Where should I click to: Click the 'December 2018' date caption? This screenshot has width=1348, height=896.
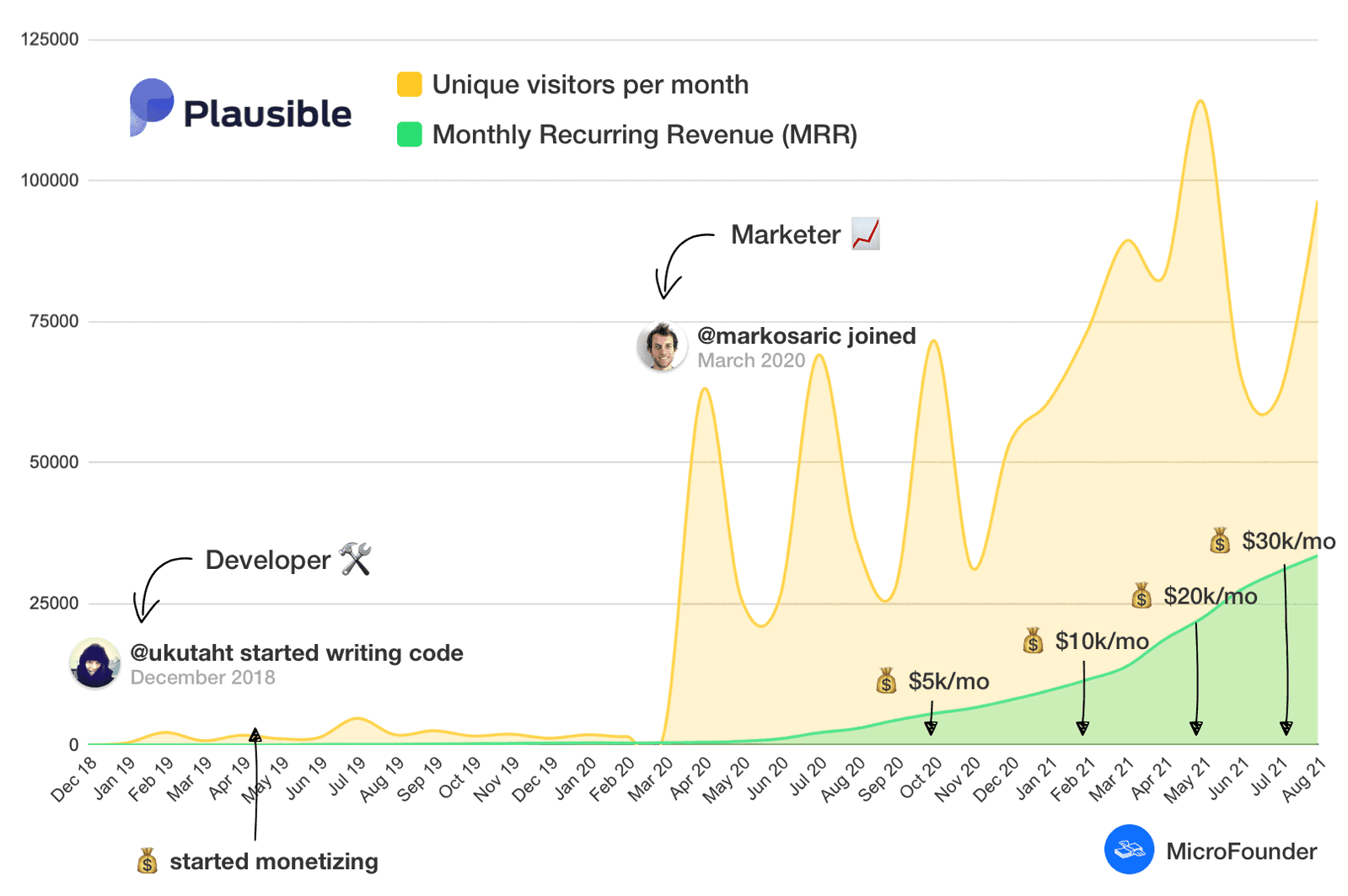pyautogui.click(x=202, y=677)
